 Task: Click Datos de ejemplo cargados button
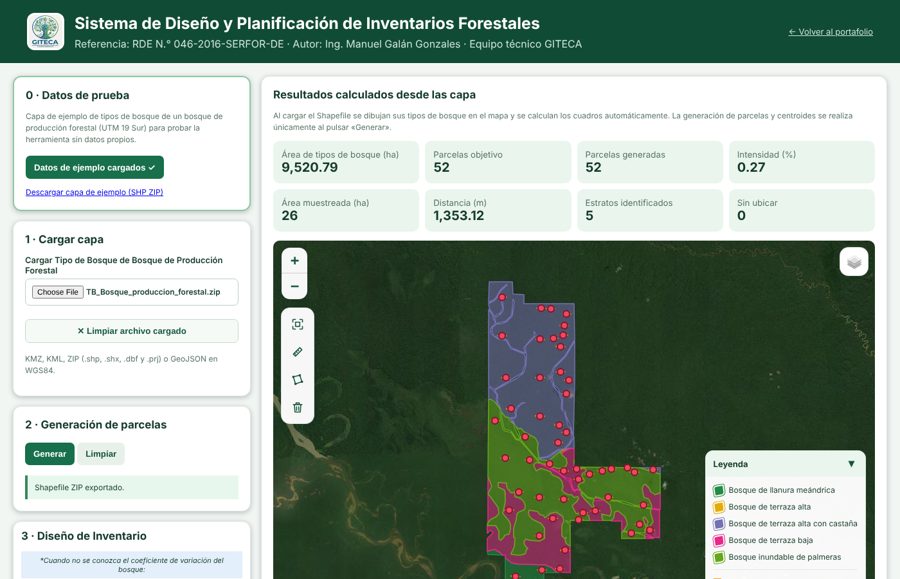[95, 168]
